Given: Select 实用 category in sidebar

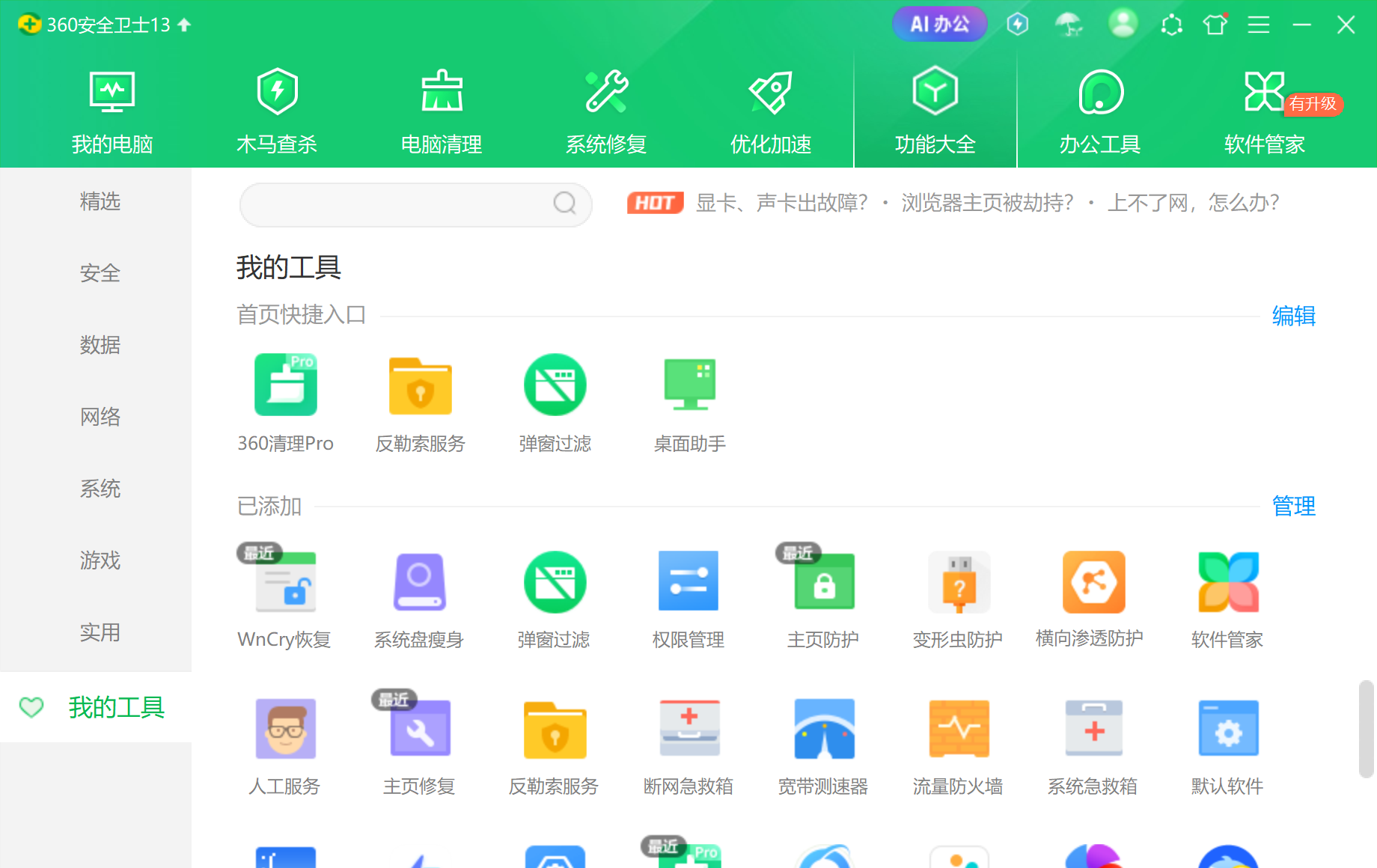Looking at the screenshot, I should [100, 632].
